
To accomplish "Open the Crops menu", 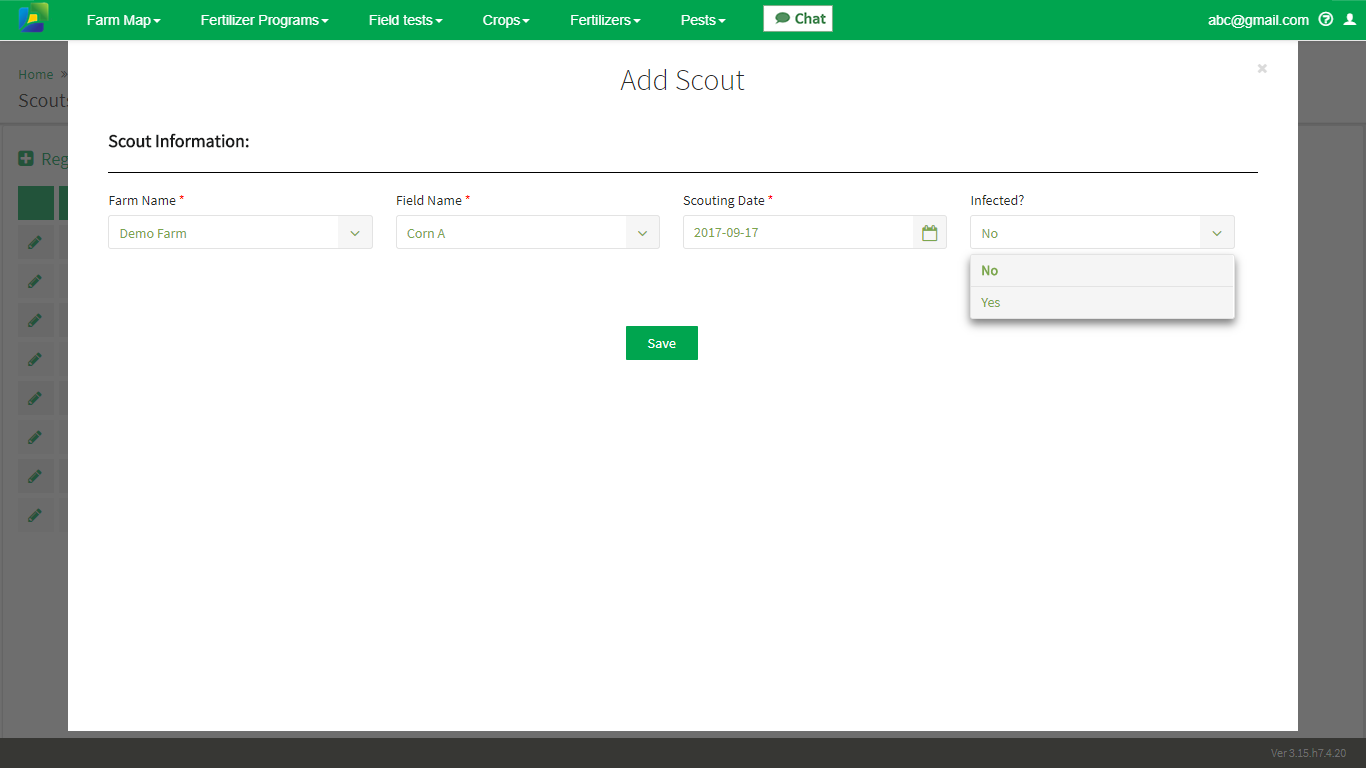I will coord(506,20).
